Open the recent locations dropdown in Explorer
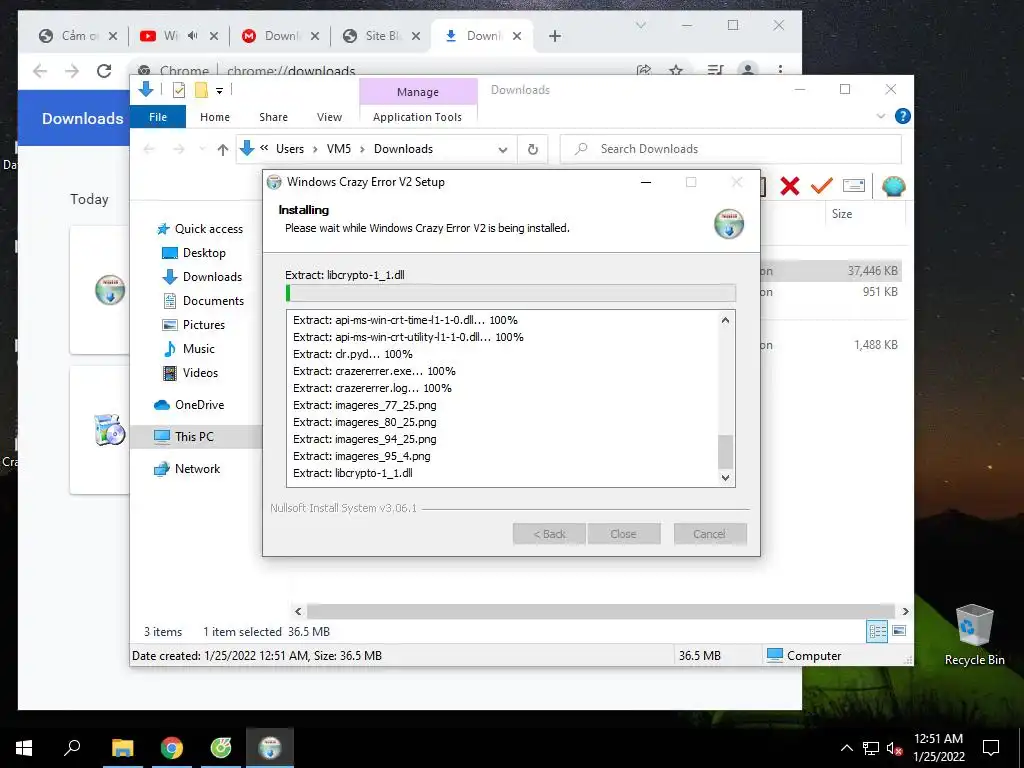This screenshot has height=768, width=1024. tap(202, 150)
